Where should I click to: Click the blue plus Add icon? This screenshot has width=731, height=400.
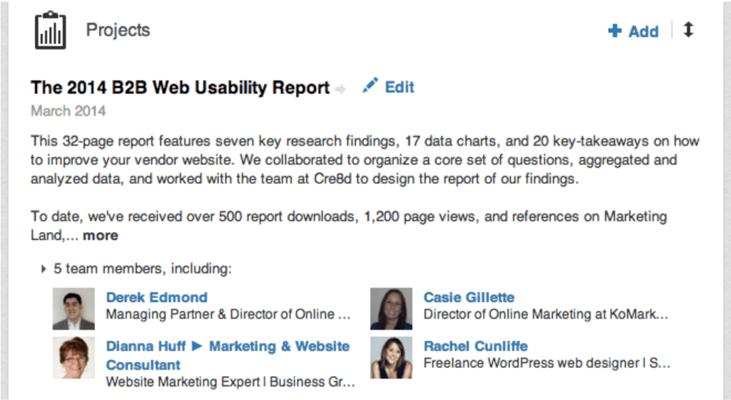[x=615, y=31]
